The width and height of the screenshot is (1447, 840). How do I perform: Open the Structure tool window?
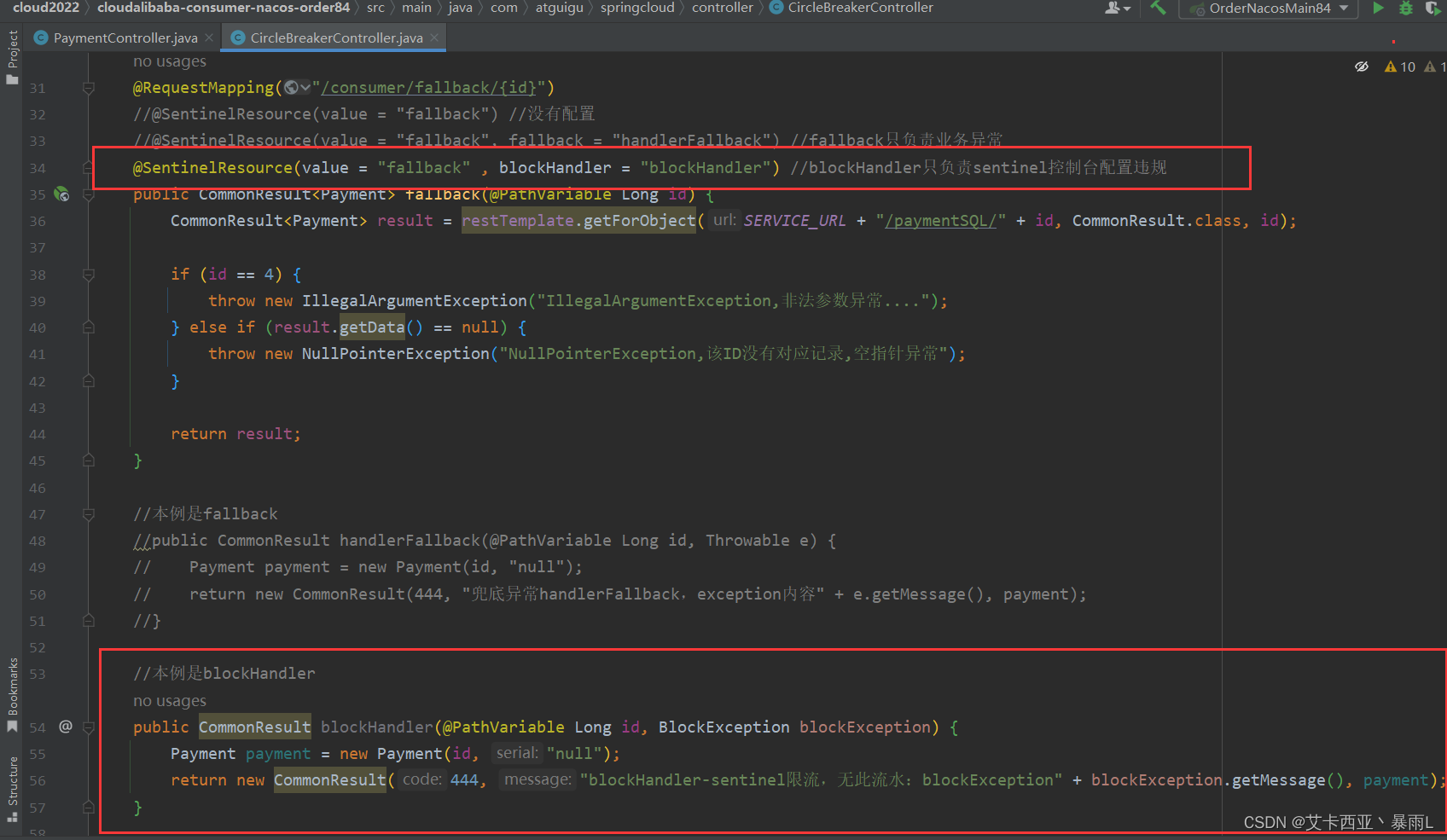(x=12, y=789)
